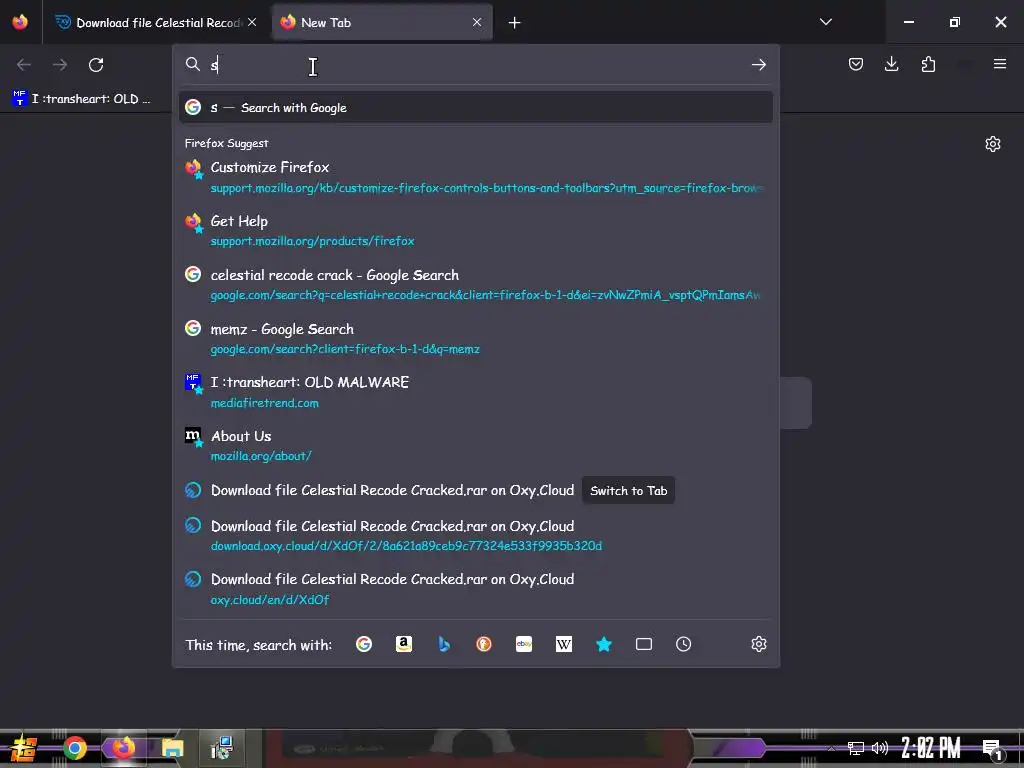Launch Chrome from the taskbar
1024x768 pixels.
tap(74, 748)
